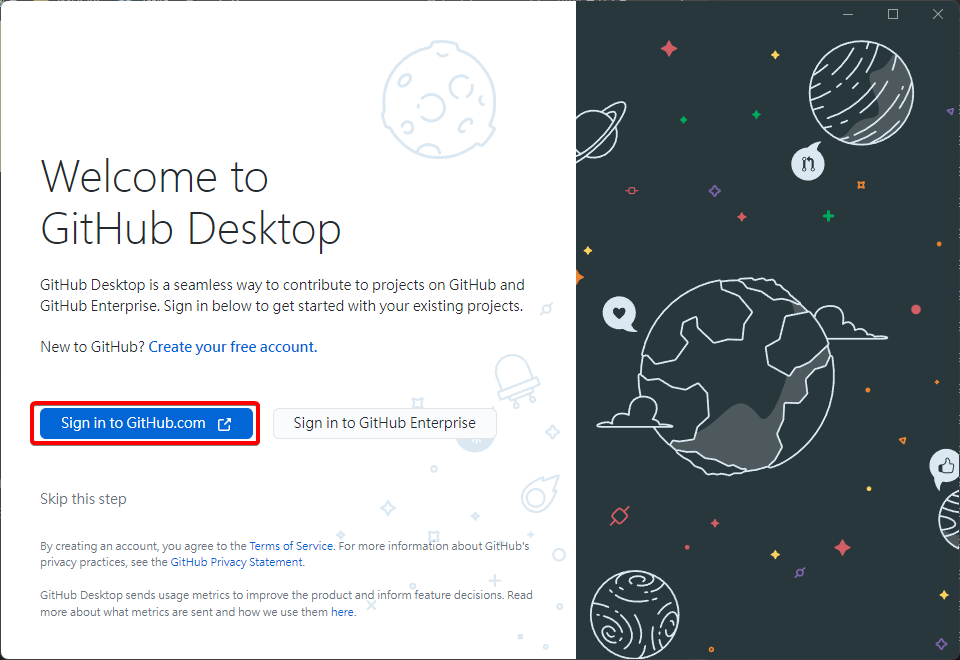Click the Sign in to GitHub.com button
The height and width of the screenshot is (660, 960).
[146, 423]
